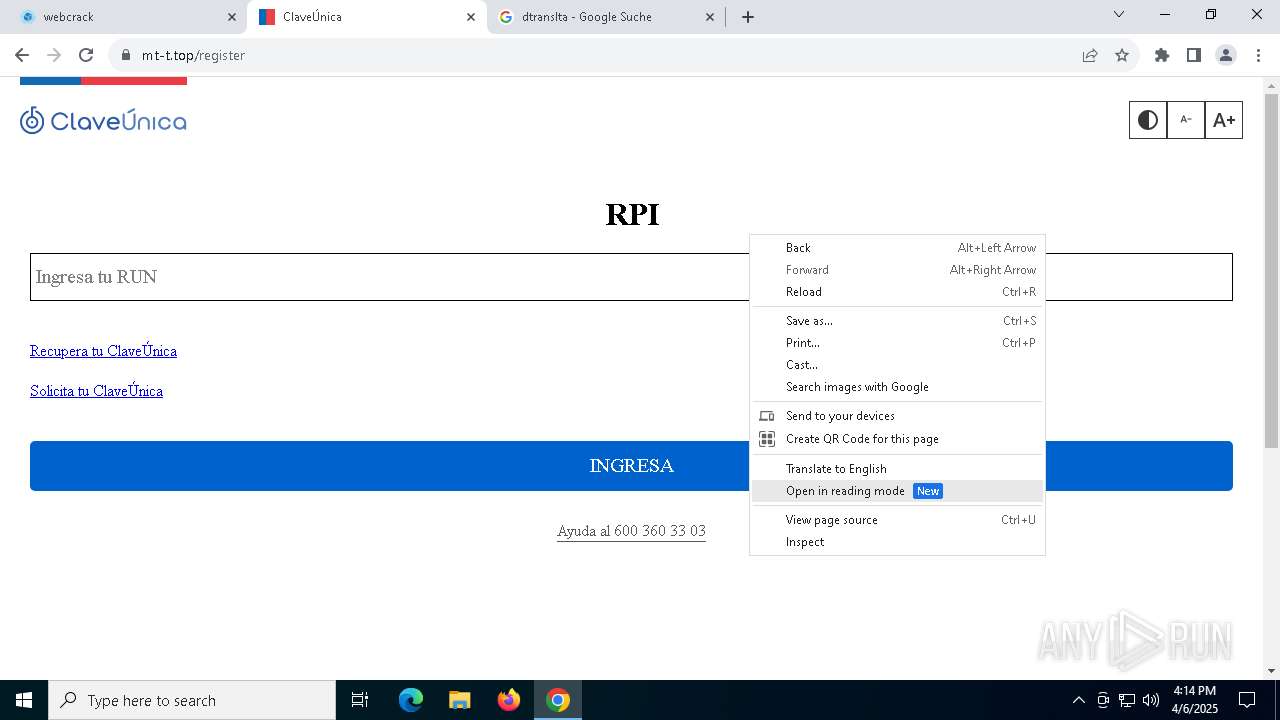
Task: Choose Back in context menu
Action: (897, 248)
